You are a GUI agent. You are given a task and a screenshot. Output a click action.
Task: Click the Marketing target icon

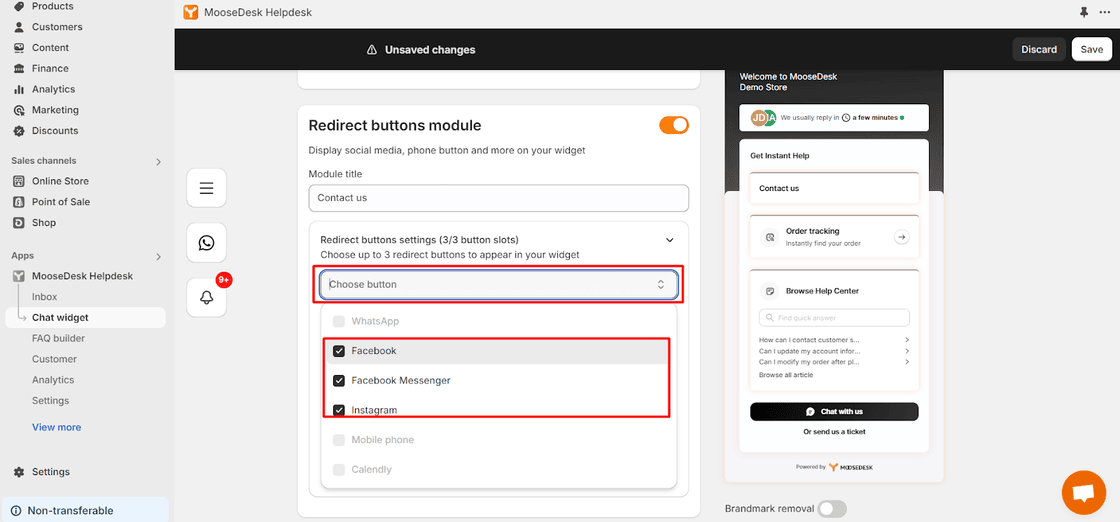pos(19,110)
